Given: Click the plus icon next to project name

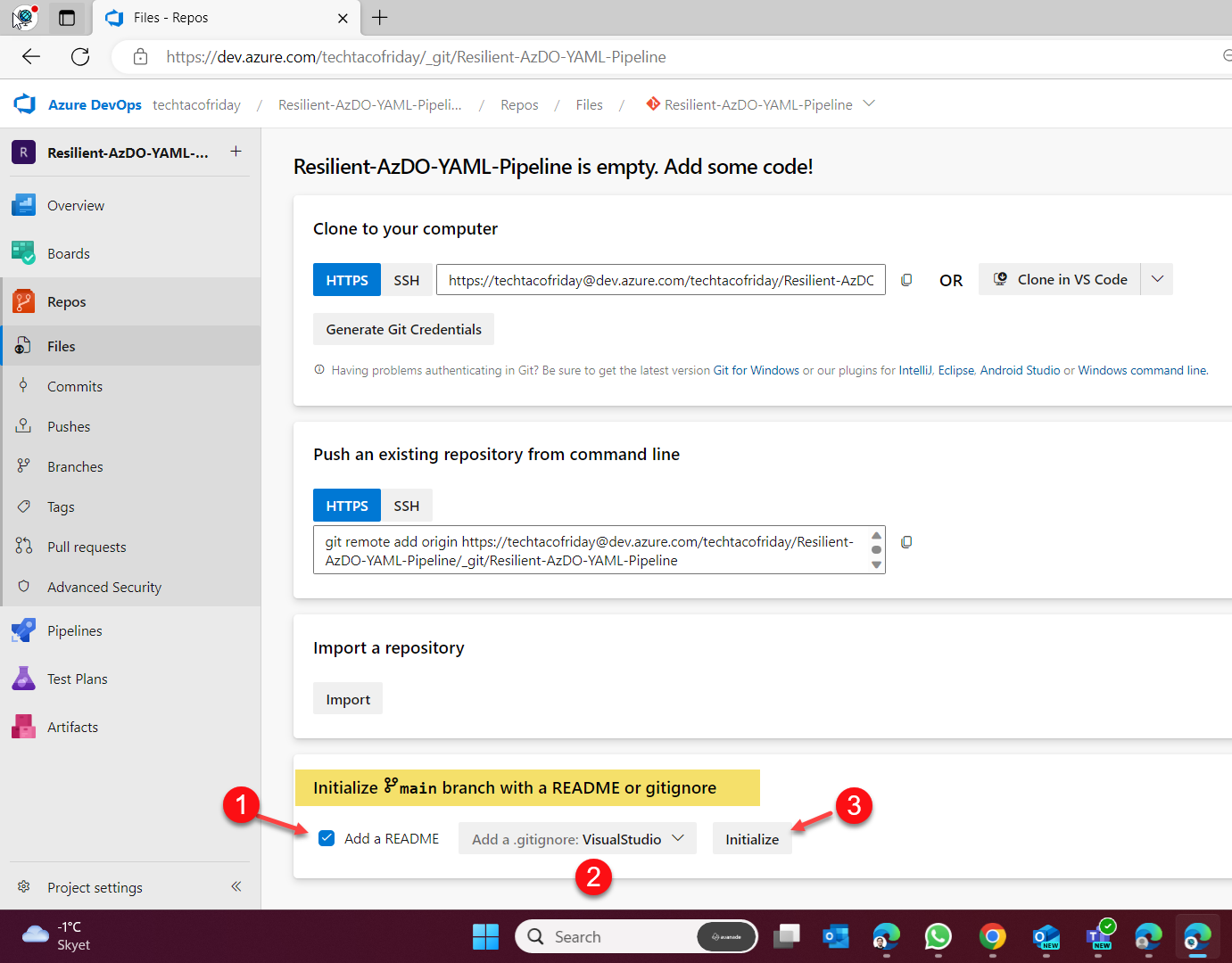Looking at the screenshot, I should (x=236, y=152).
